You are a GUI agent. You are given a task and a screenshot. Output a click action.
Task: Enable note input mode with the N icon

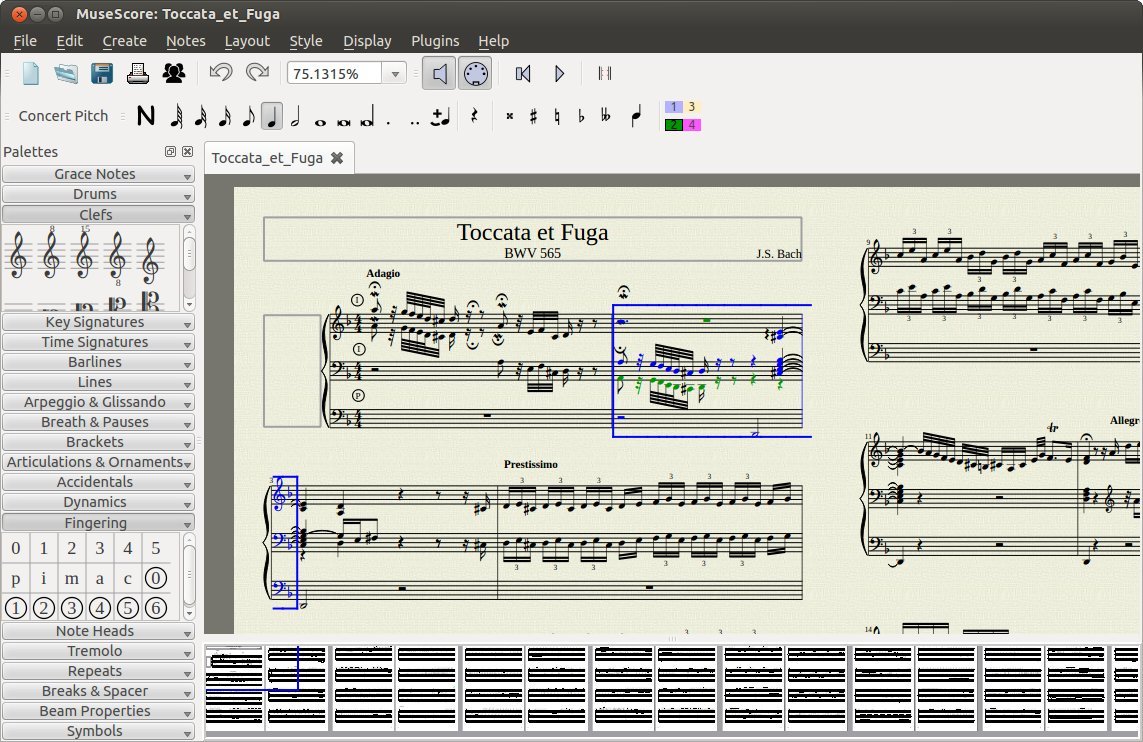[145, 116]
